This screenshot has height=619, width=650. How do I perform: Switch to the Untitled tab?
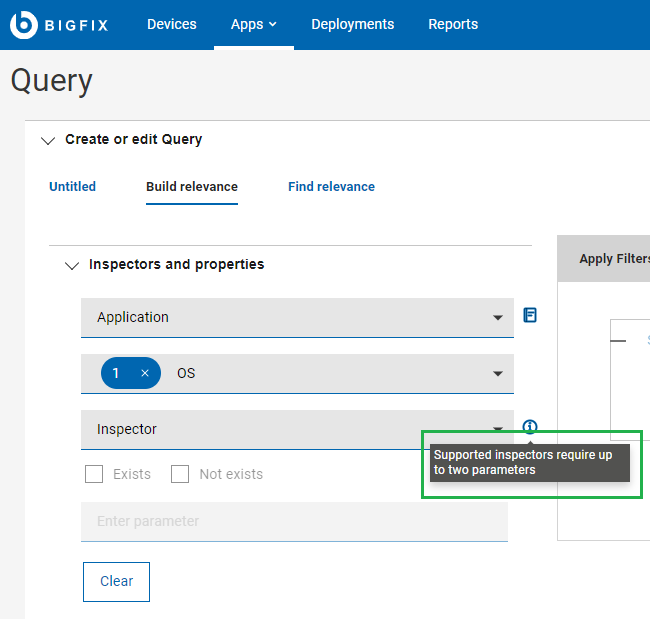(x=72, y=187)
